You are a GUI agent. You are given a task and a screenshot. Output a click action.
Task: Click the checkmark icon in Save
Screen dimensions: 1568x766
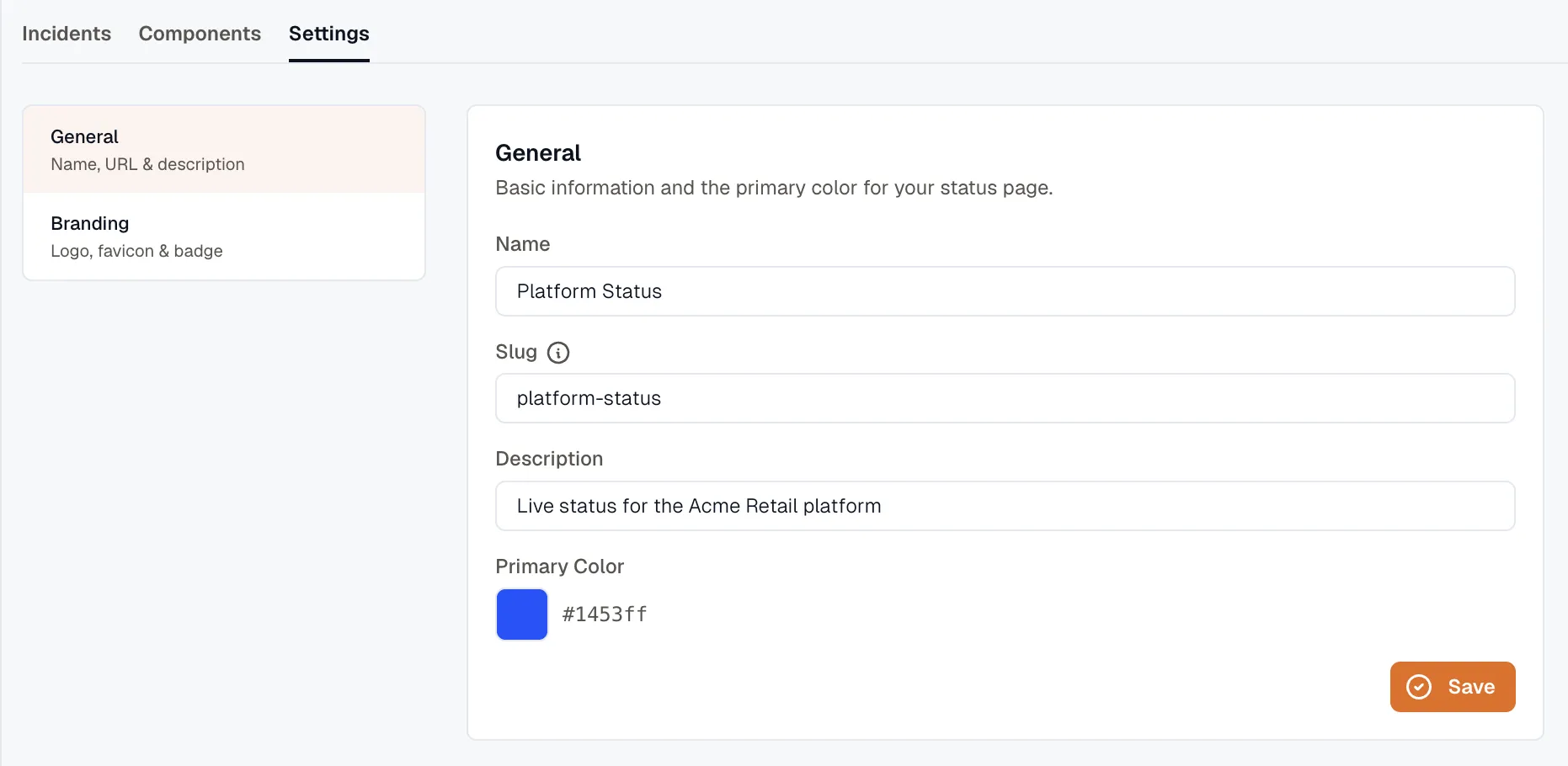pos(1419,687)
